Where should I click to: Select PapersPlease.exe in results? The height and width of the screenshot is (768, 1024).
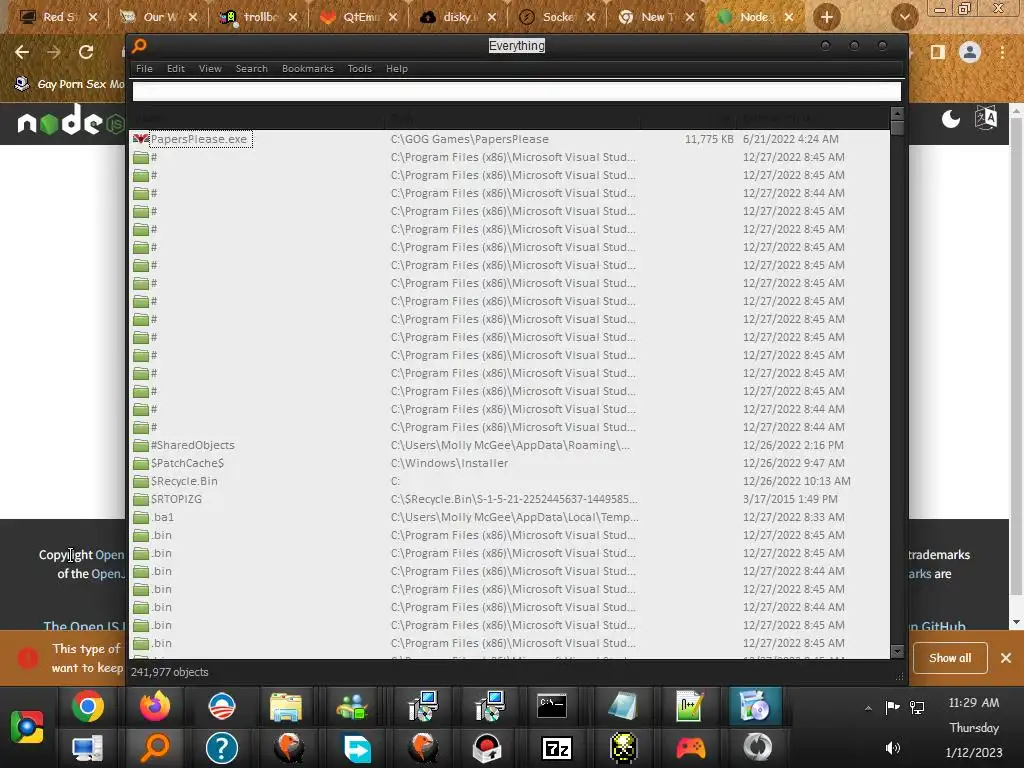(x=199, y=139)
